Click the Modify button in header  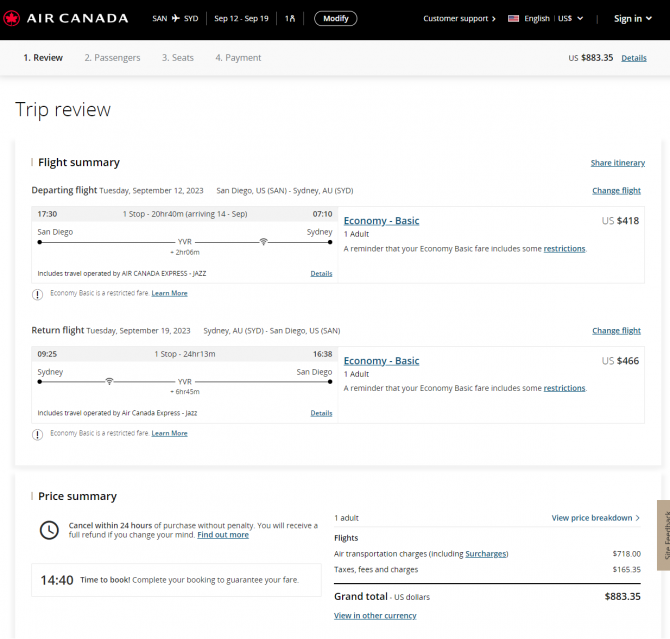coord(335,18)
